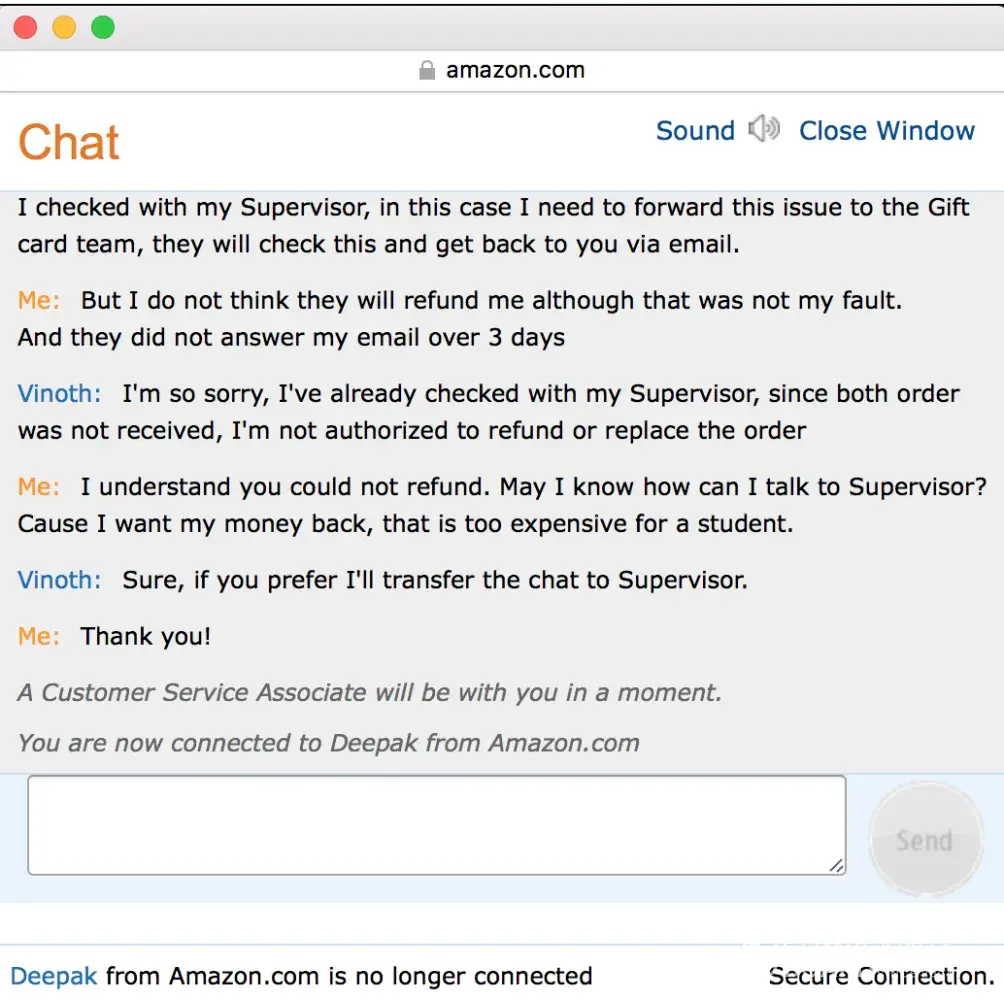Focus the chat message text box
1004x1000 pixels.
tap(436, 825)
